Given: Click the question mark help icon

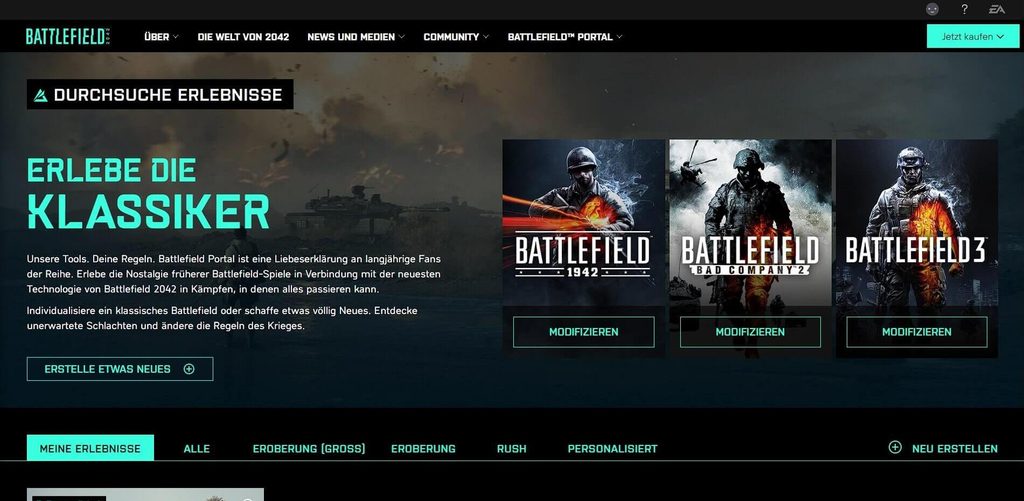Looking at the screenshot, I should (x=964, y=9).
